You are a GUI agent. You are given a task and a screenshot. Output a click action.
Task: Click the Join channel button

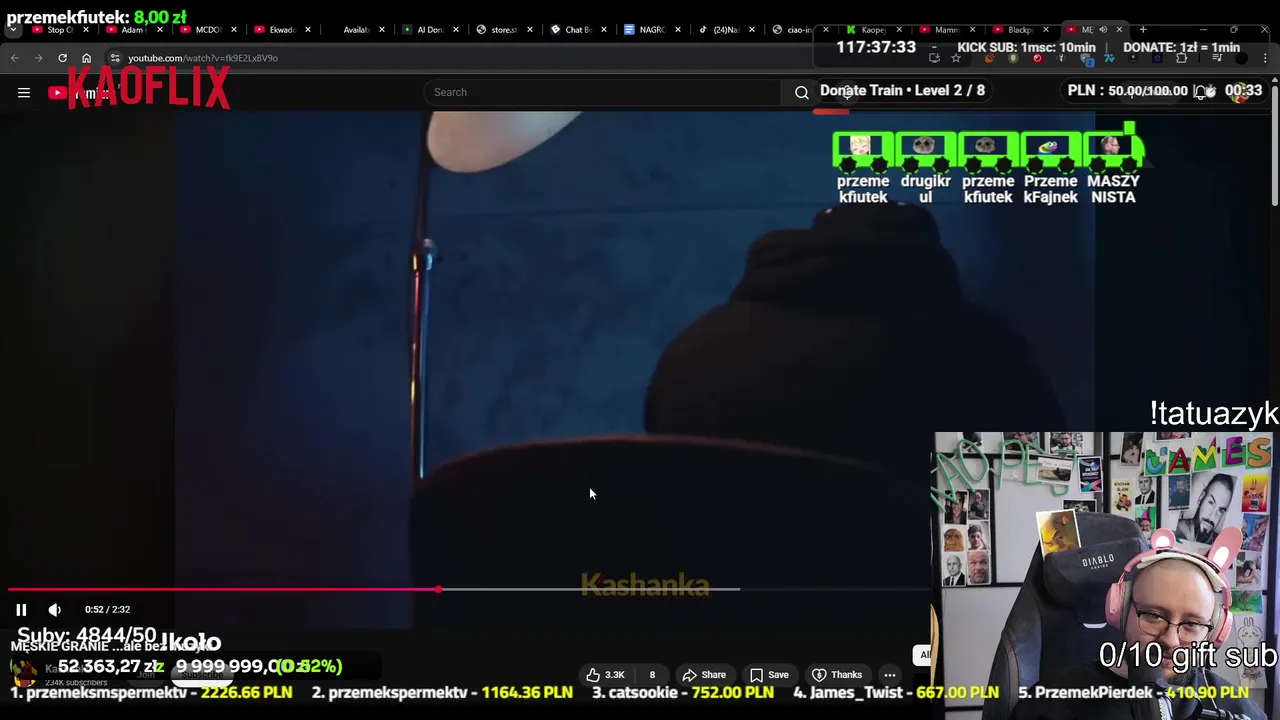[146, 674]
